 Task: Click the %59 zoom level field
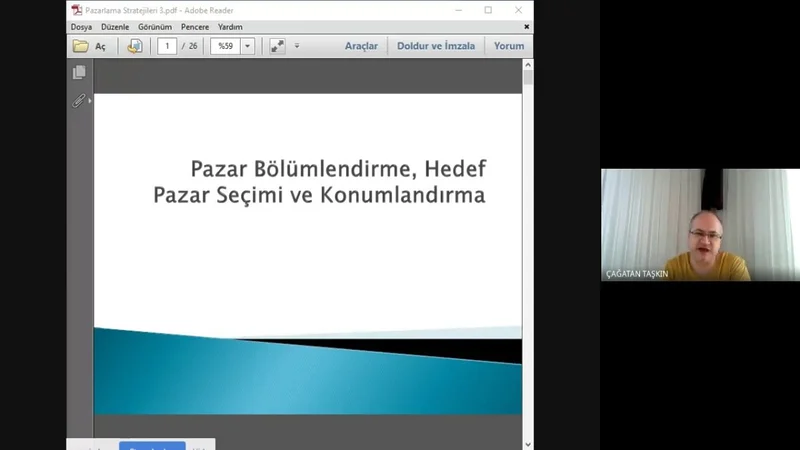226,46
